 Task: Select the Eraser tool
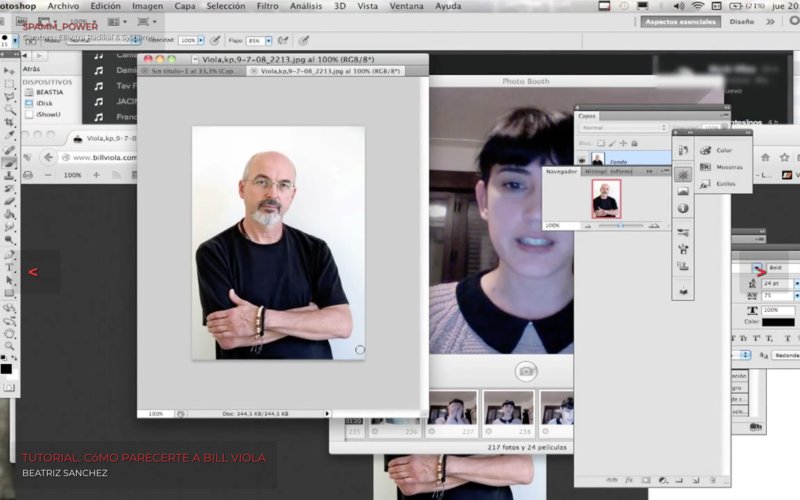point(9,202)
